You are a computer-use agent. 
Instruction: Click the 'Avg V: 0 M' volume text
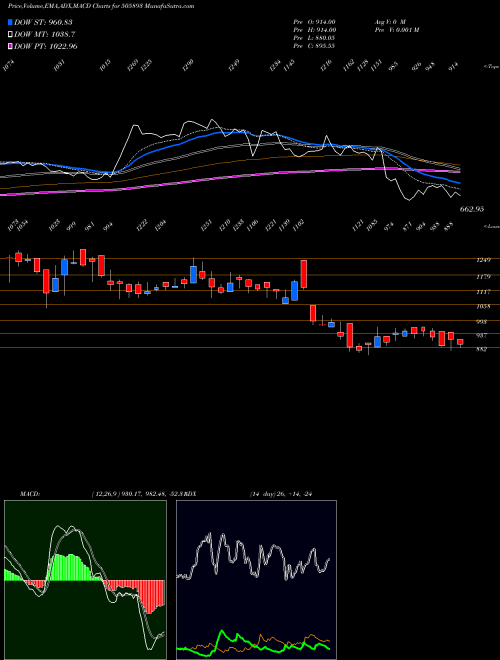[389, 22]
